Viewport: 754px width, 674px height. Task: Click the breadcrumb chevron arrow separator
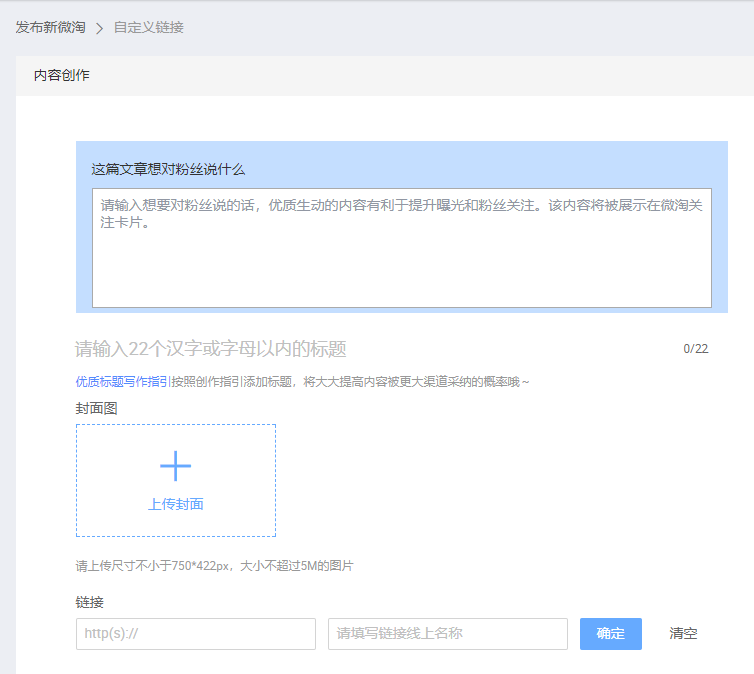click(99, 28)
